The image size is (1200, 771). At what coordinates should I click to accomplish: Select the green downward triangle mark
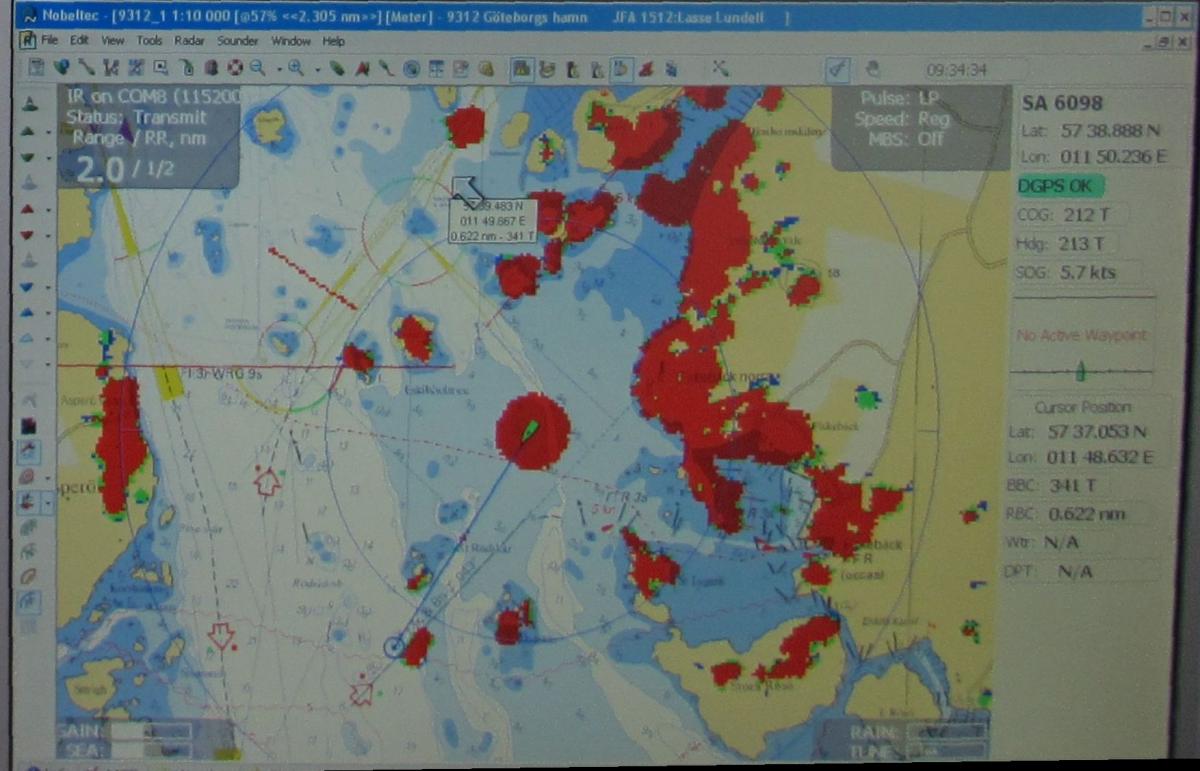point(28,157)
